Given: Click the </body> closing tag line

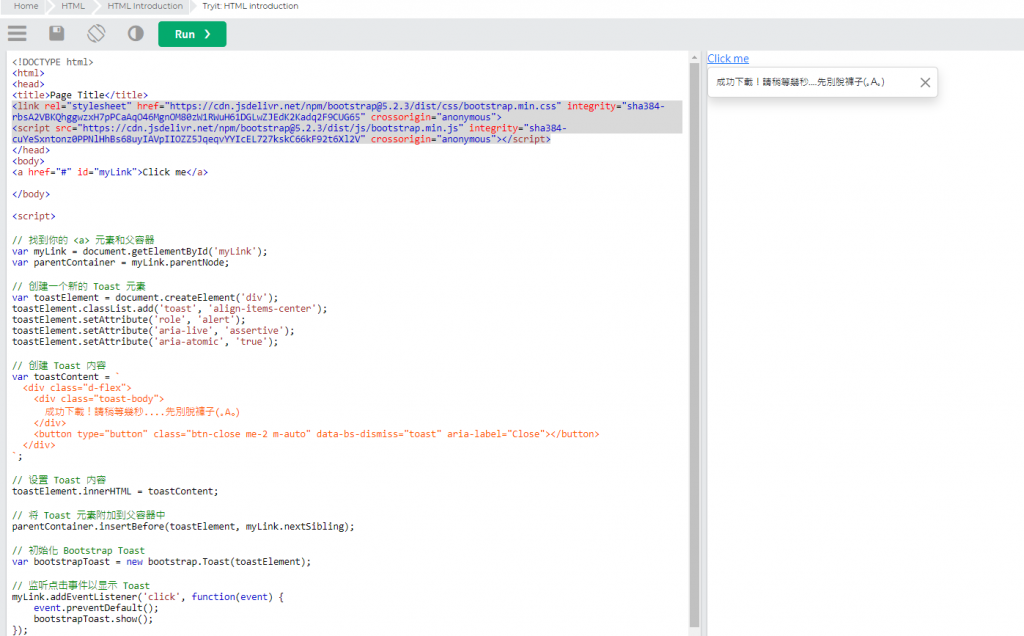Looking at the screenshot, I should coord(31,195).
